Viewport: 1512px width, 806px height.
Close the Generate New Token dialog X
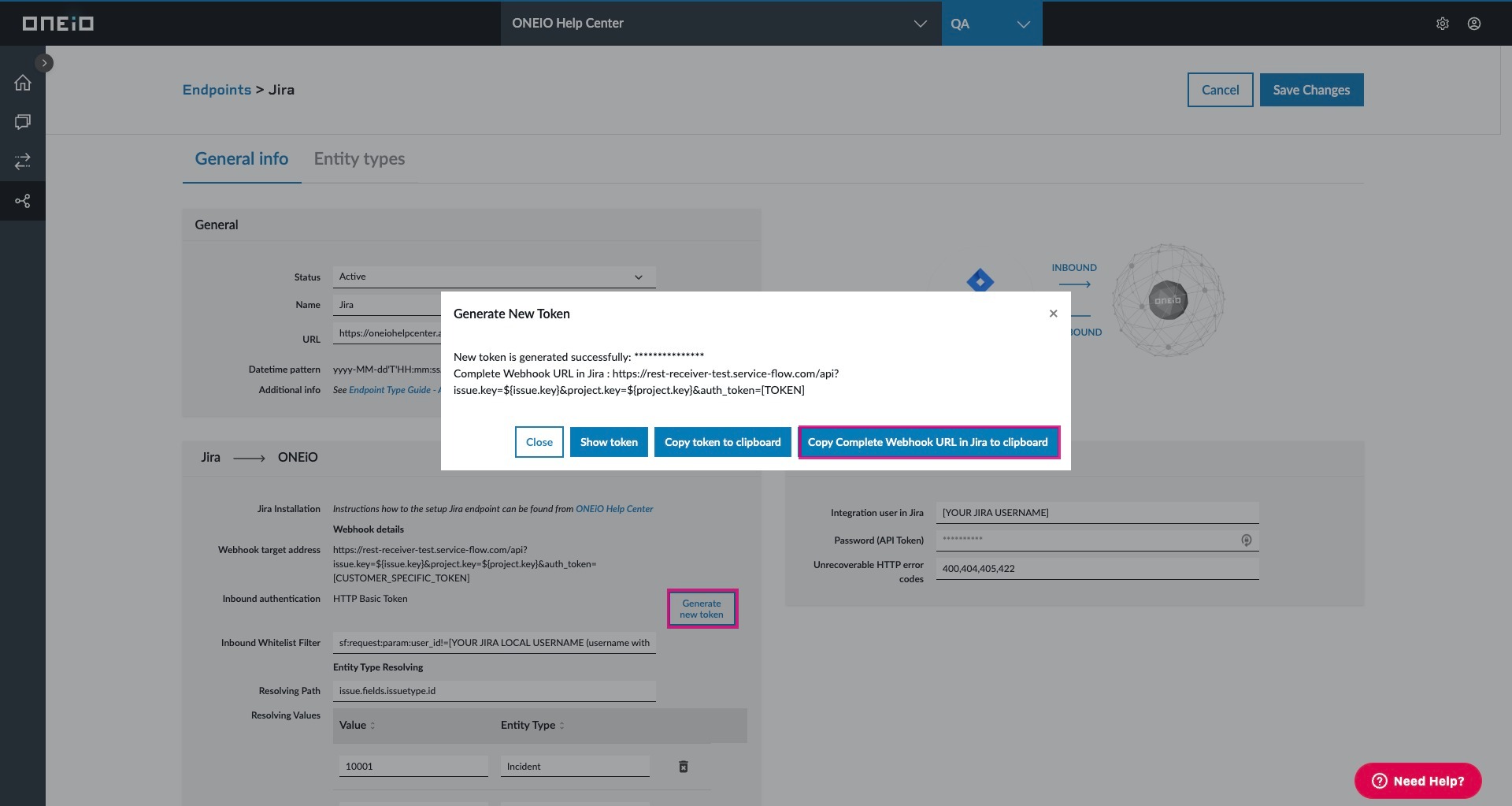tap(1053, 314)
